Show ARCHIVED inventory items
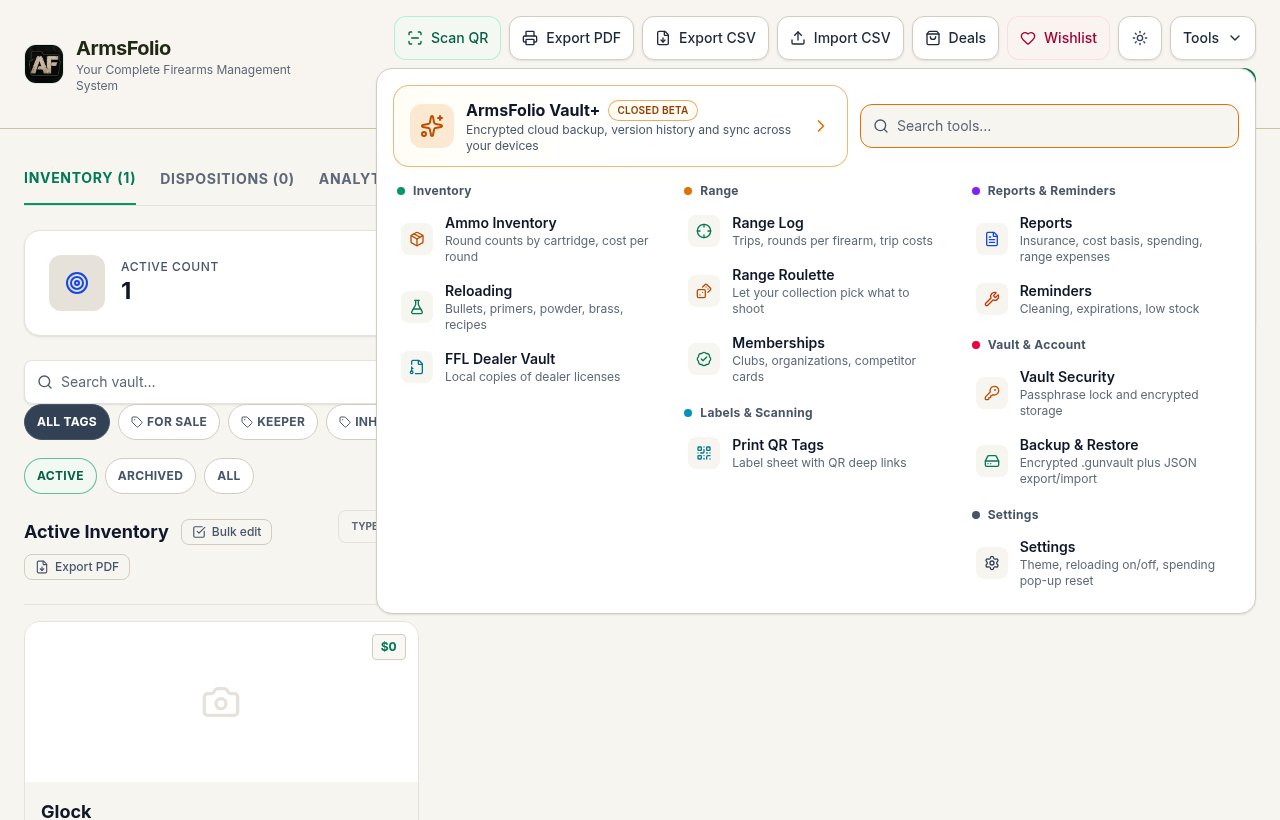 (150, 476)
